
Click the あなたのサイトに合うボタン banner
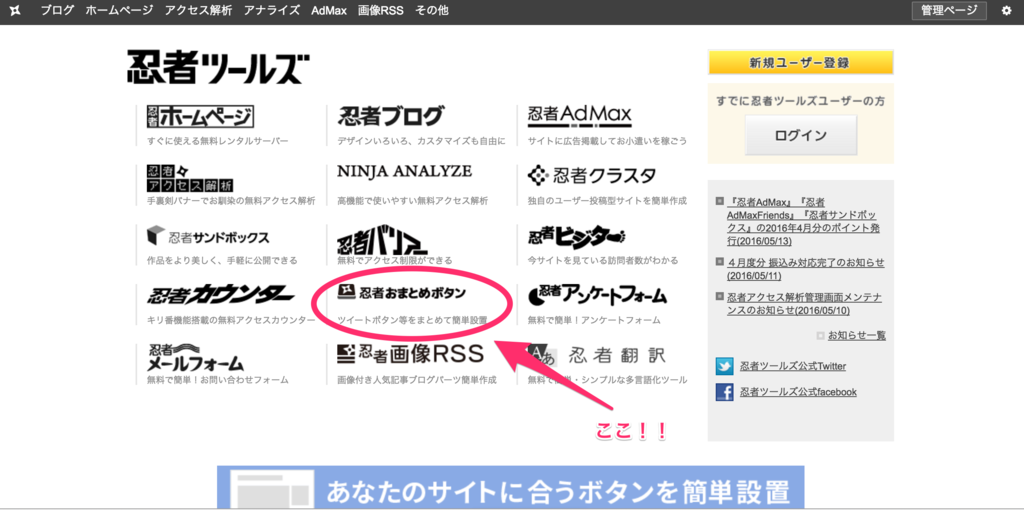(x=511, y=486)
